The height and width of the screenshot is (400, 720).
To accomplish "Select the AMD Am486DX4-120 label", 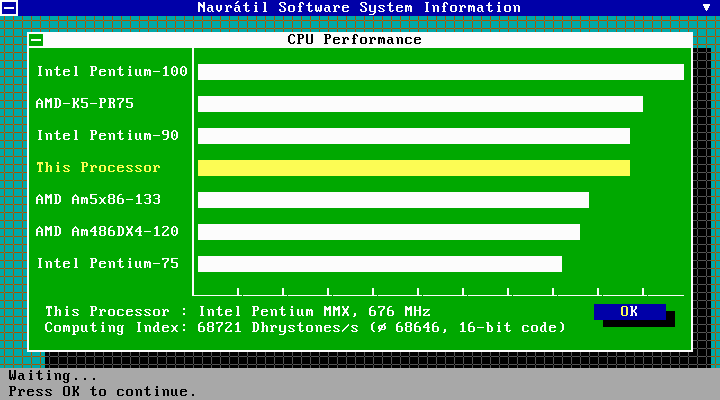I will click(x=107, y=231).
